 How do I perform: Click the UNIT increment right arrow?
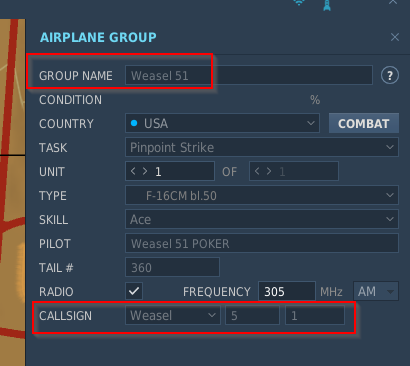(145, 171)
